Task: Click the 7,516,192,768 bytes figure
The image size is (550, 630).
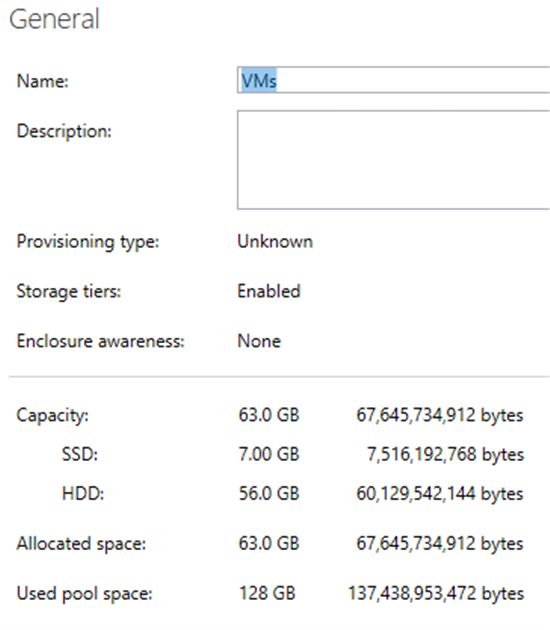Action: 446,454
